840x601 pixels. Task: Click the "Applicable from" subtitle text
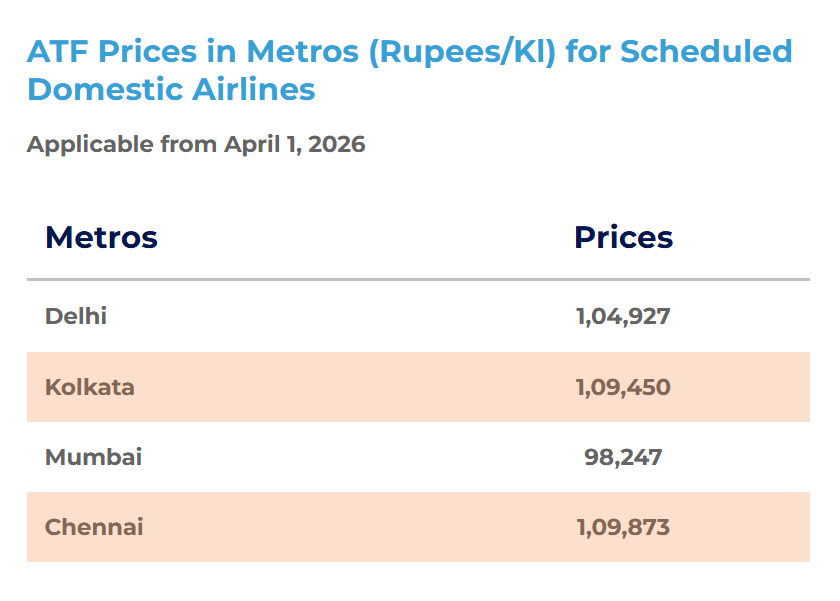pyautogui.click(x=121, y=144)
